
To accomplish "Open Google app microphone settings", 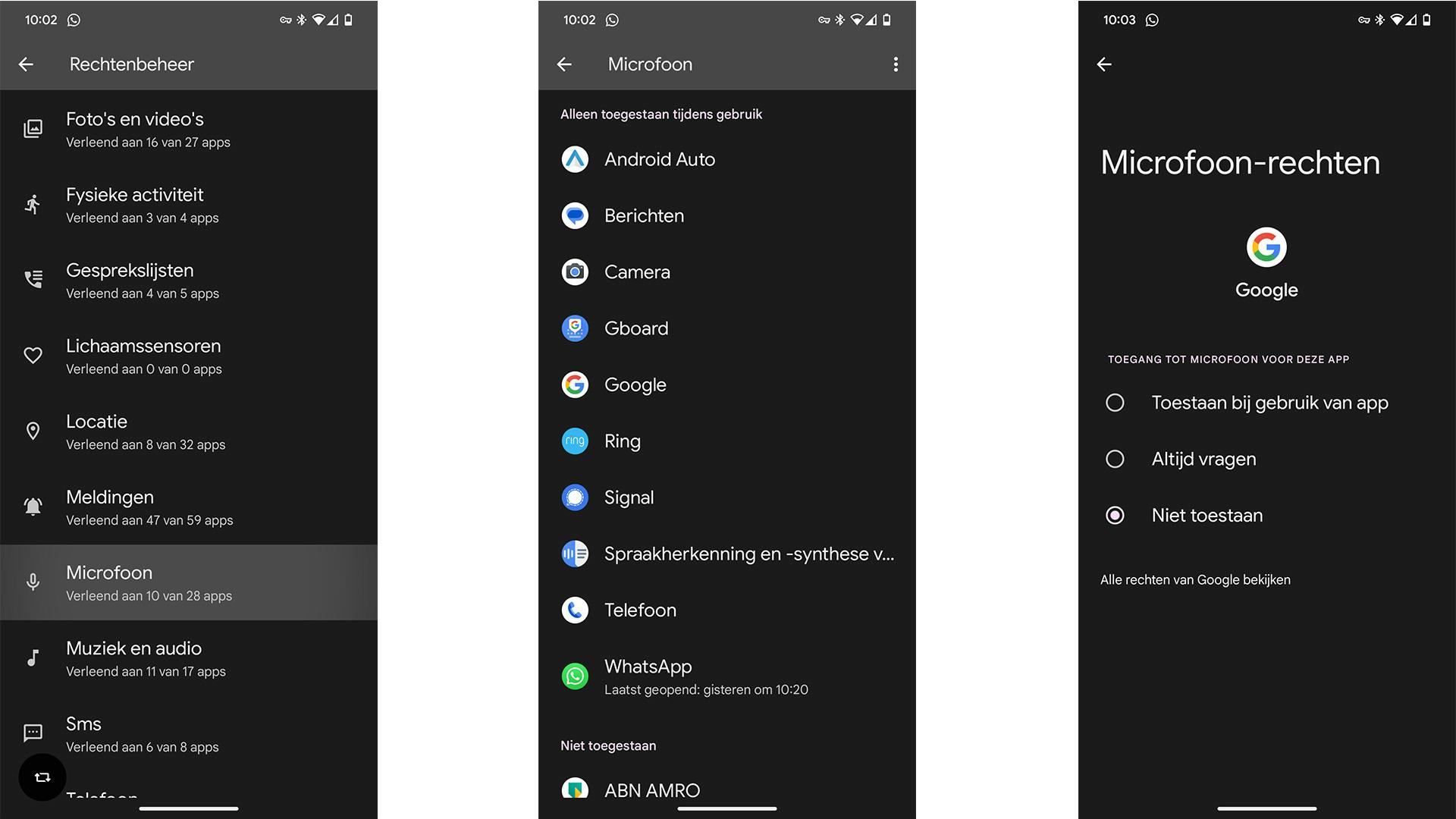I will [635, 385].
